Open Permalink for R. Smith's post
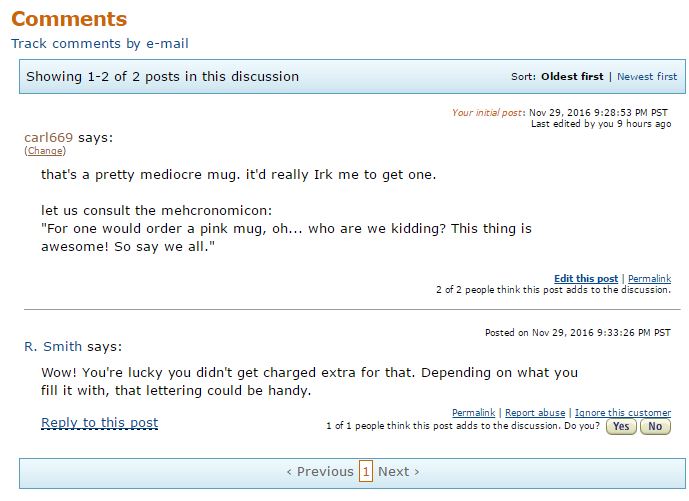This screenshot has width=689, height=501. (x=473, y=412)
